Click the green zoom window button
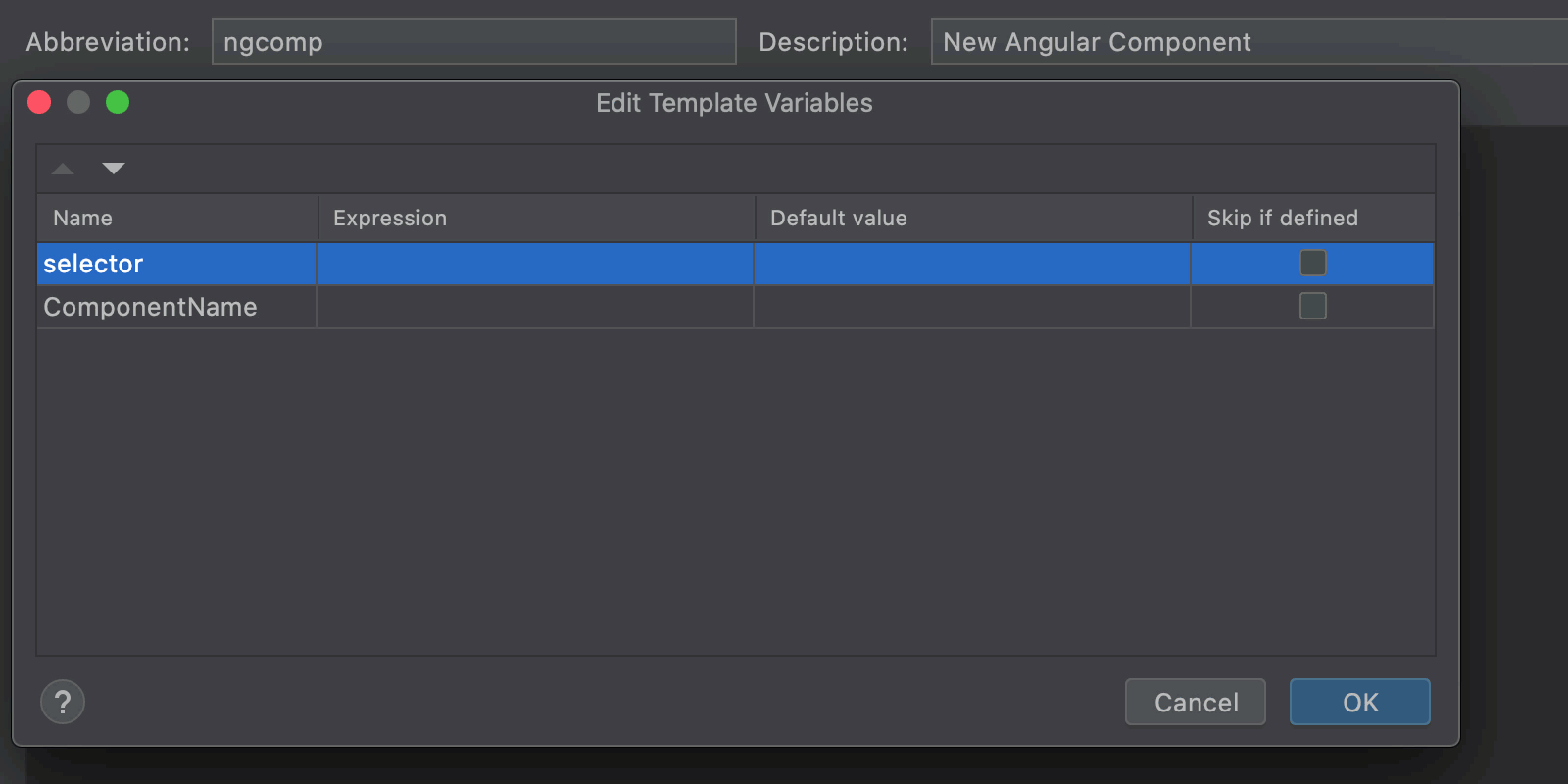Screen dimensions: 1568x784 [118, 102]
